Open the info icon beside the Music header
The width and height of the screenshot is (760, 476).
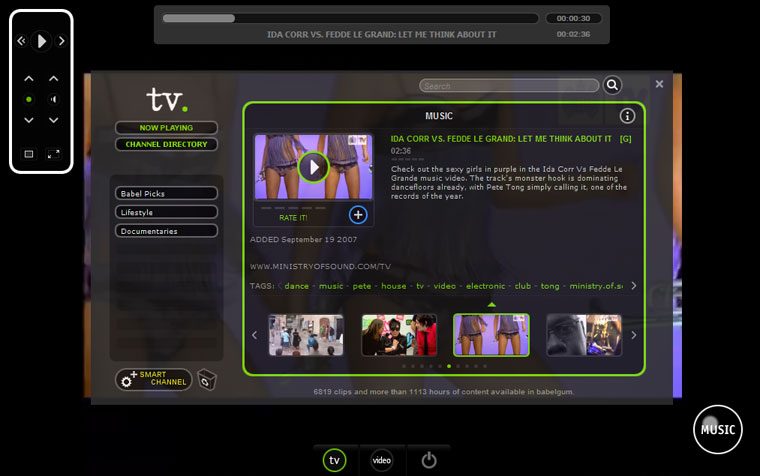pyautogui.click(x=628, y=116)
